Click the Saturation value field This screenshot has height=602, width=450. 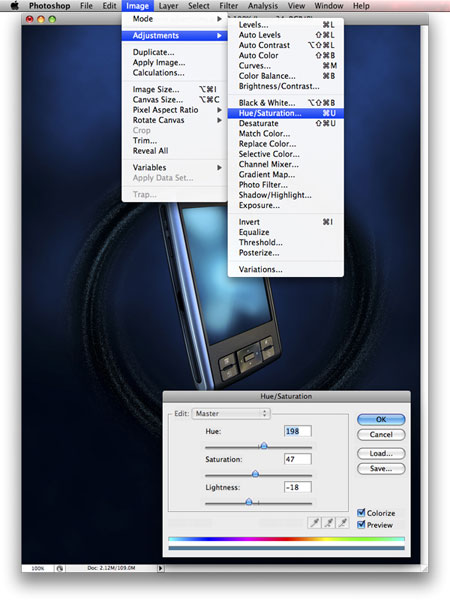coord(298,459)
